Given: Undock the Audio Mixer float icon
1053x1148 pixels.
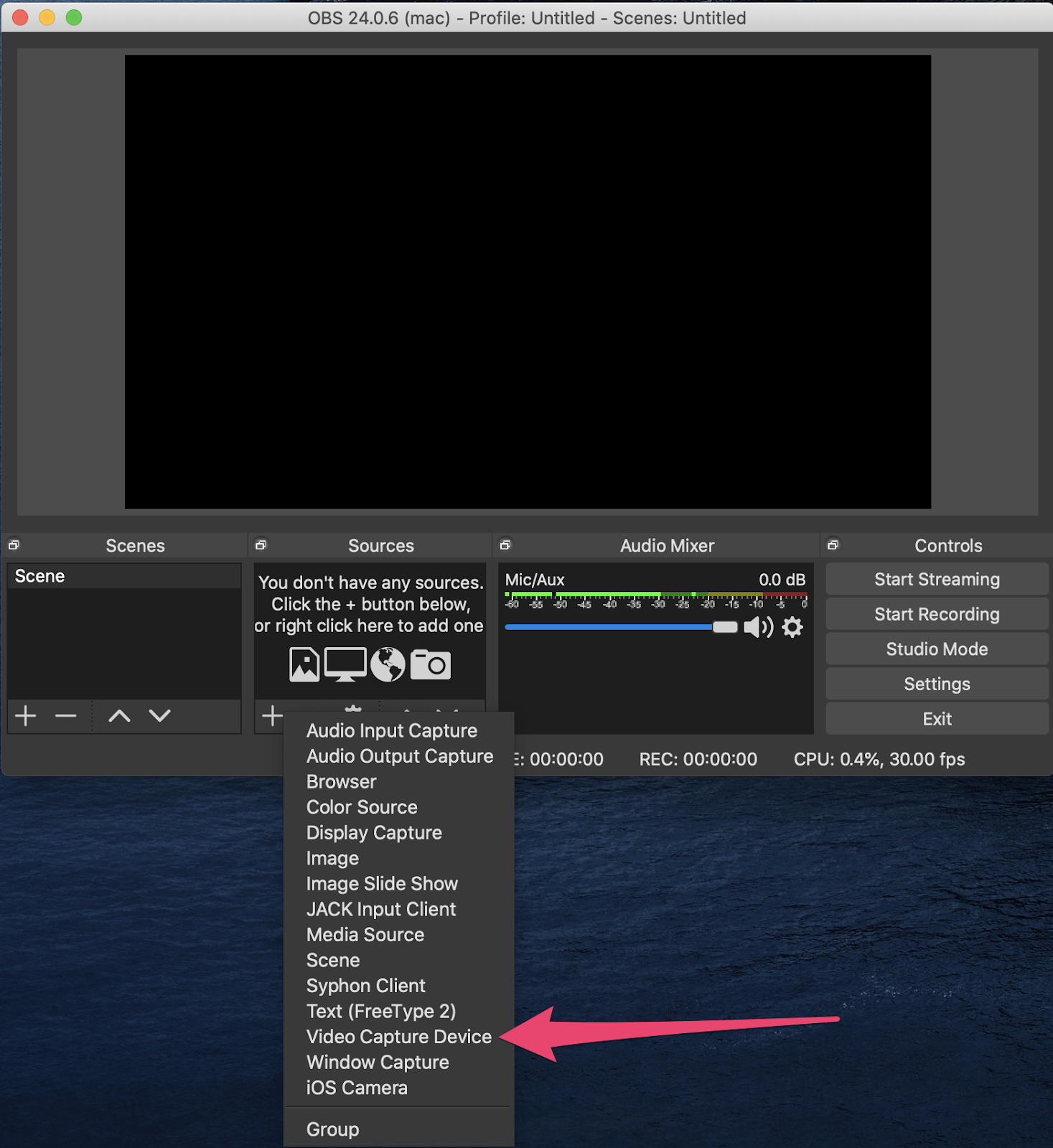Looking at the screenshot, I should [x=505, y=545].
